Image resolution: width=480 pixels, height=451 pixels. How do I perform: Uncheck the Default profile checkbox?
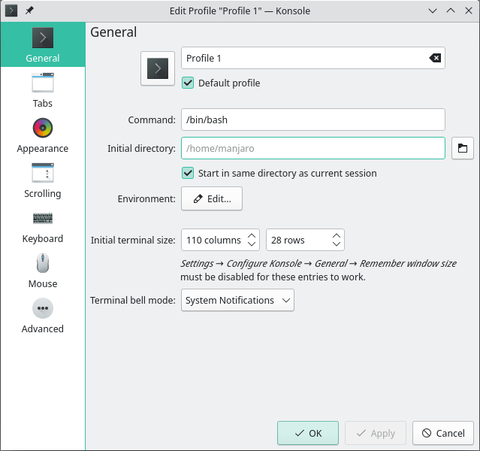tap(188, 83)
